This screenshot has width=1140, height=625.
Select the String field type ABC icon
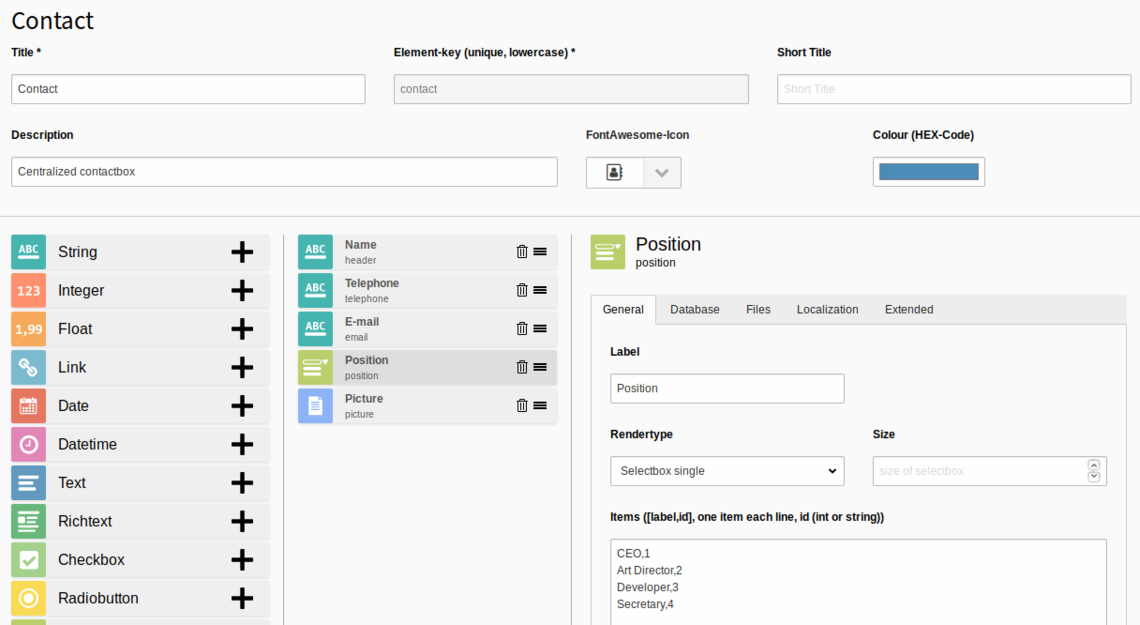(x=28, y=252)
